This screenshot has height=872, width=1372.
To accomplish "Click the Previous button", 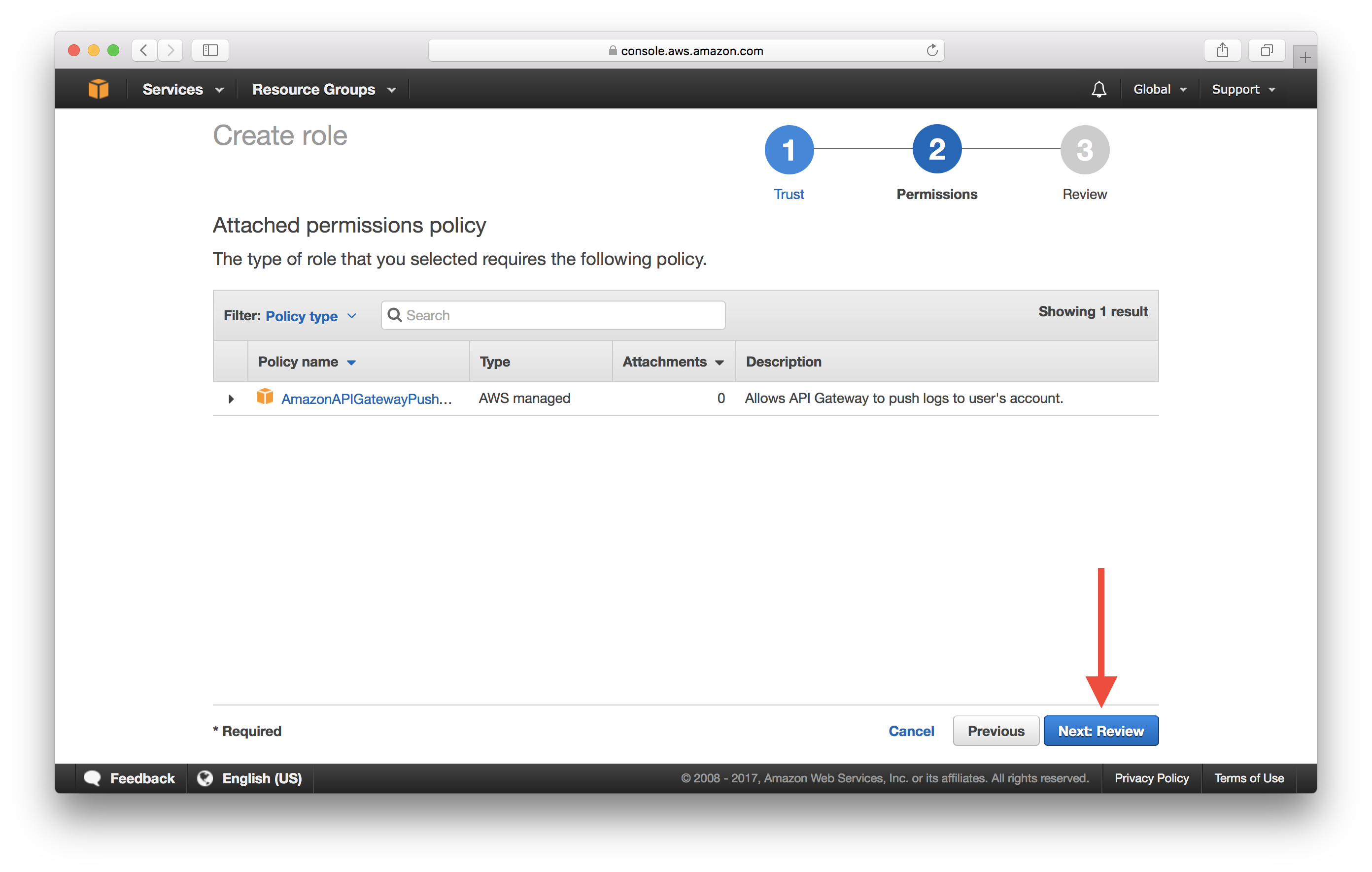I will coord(996,731).
